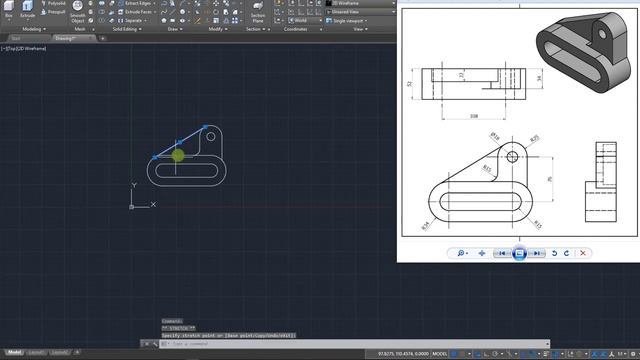Toggle grid display in status bar
Viewport: 640px width, 360px height.
454,354
